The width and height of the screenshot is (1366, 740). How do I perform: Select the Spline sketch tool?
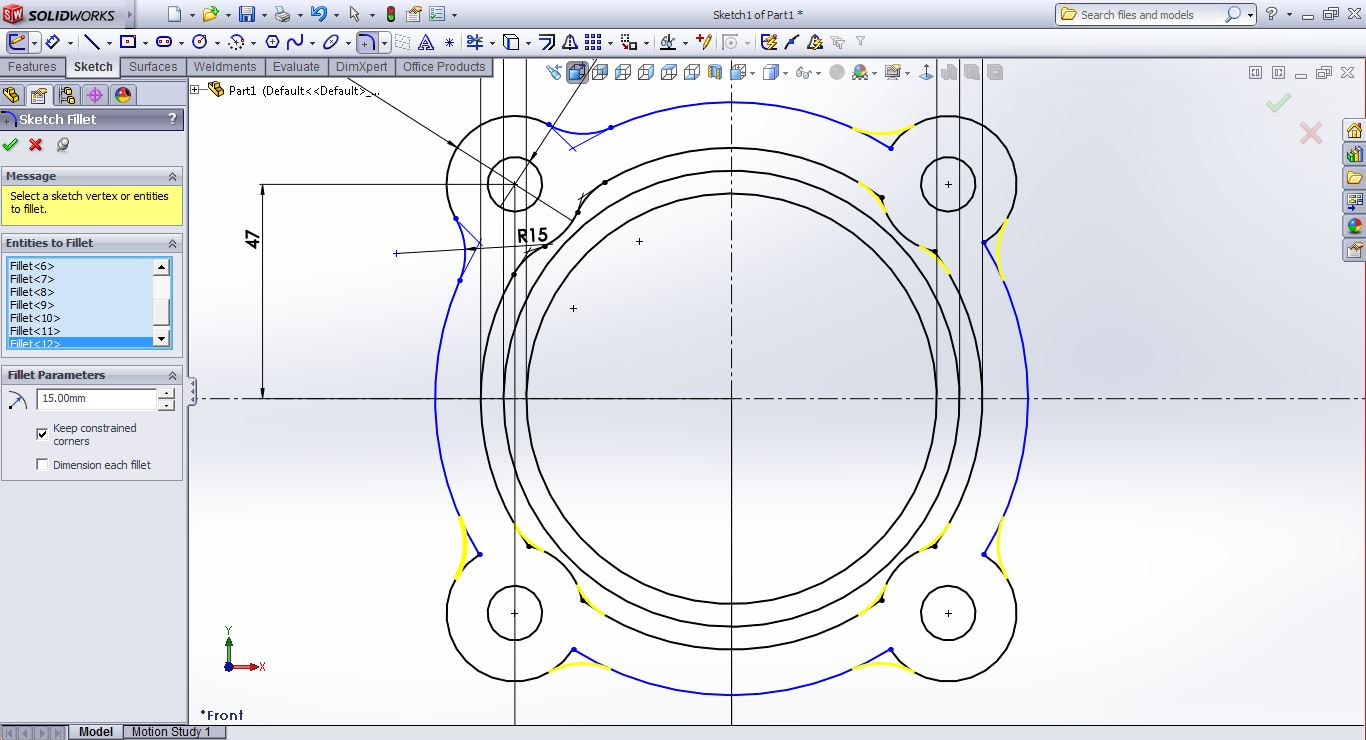295,42
